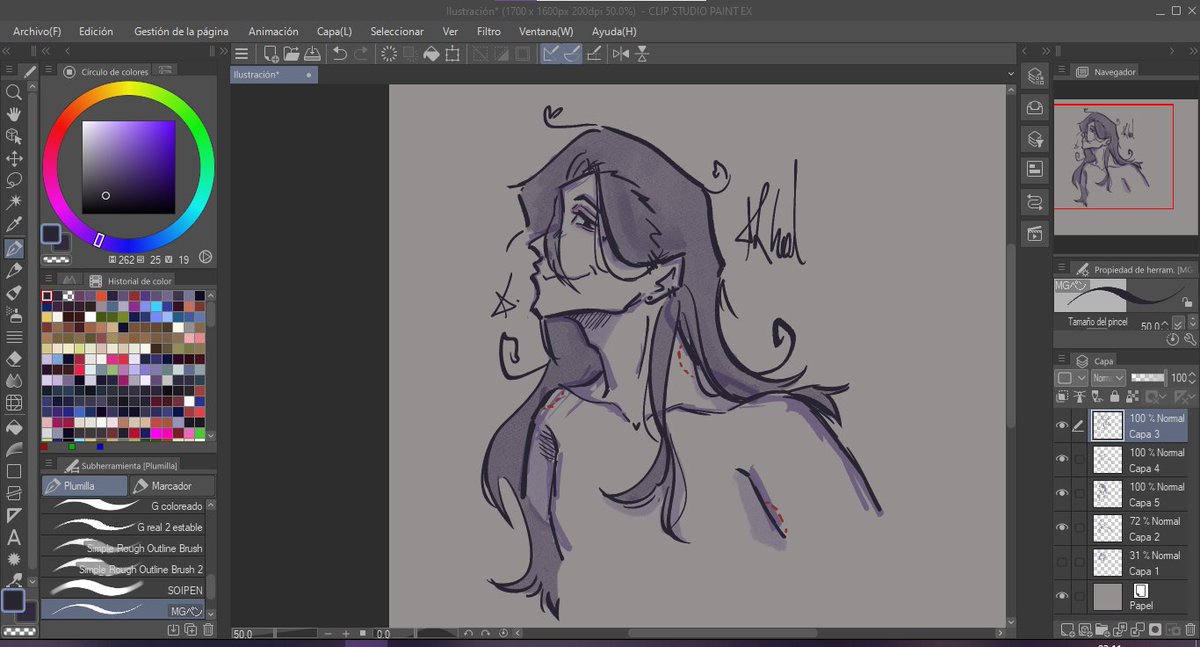Undo the last action
The image size is (1200, 647).
point(341,54)
